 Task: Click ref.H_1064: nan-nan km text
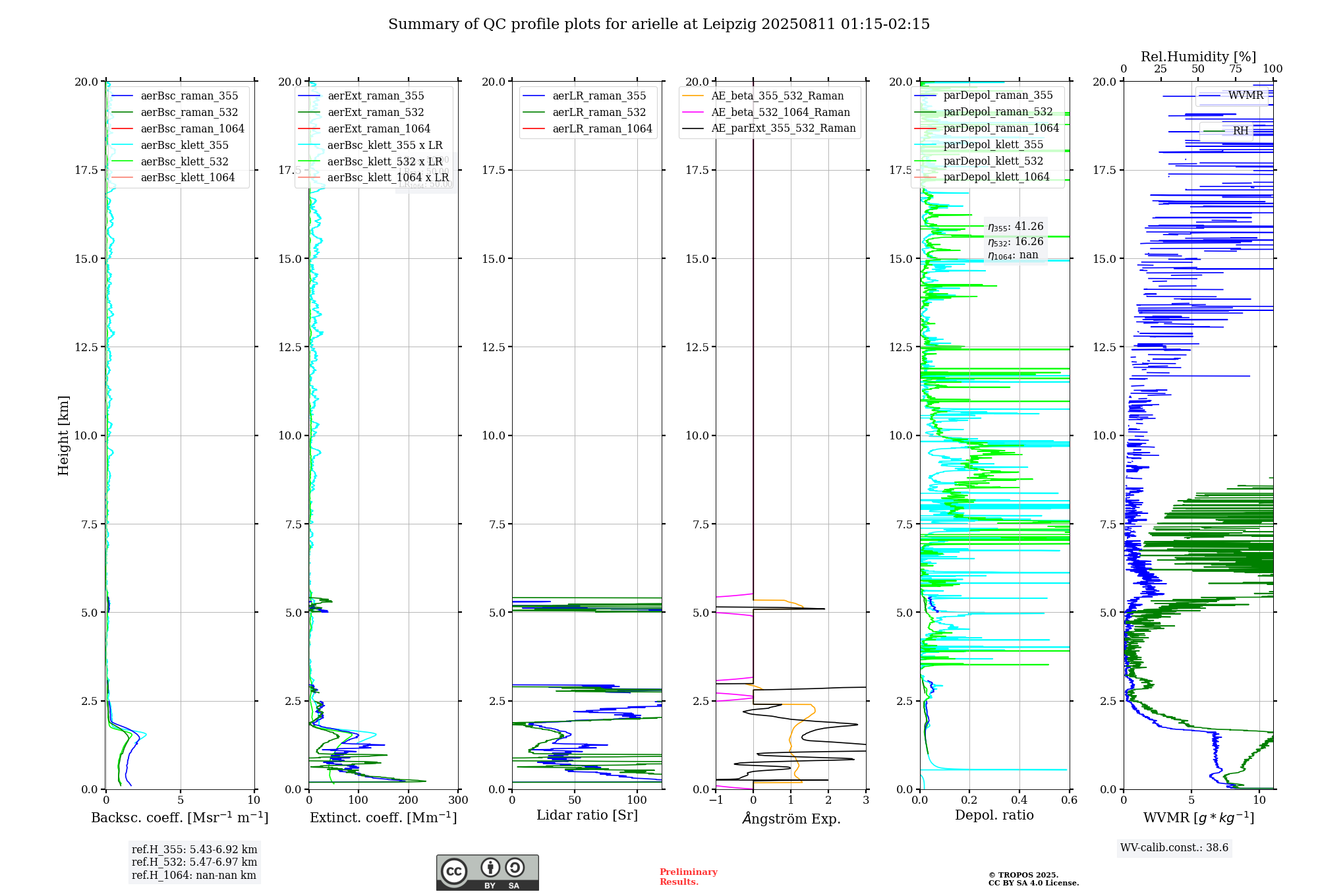pos(194,876)
